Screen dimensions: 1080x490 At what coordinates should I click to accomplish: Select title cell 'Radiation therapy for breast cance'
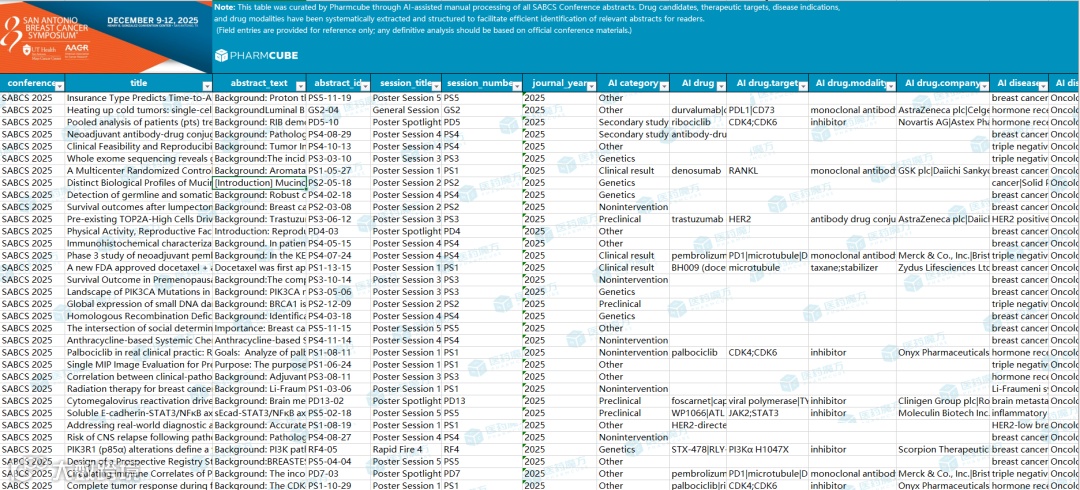point(139,389)
